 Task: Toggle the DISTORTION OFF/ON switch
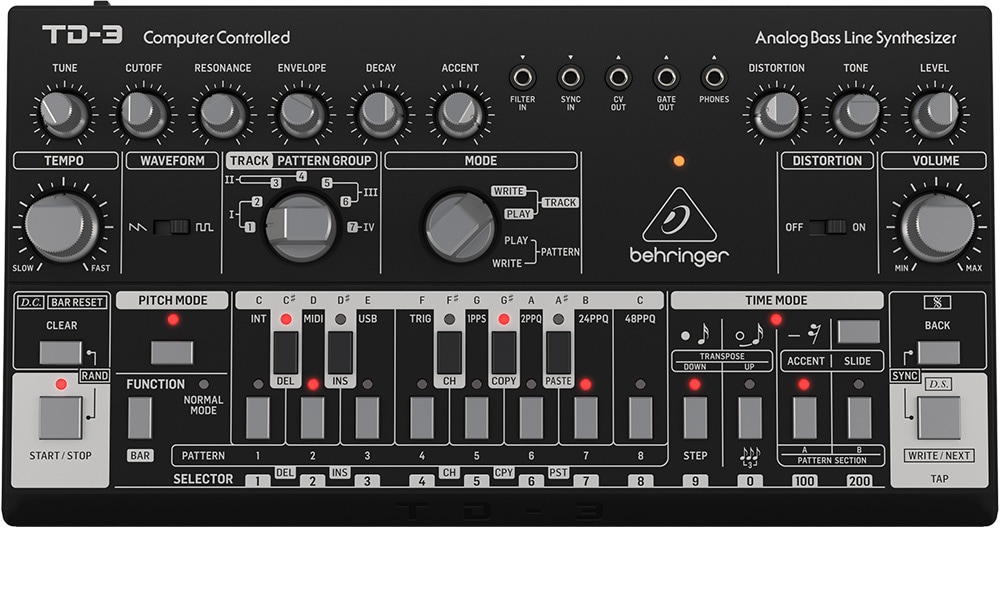[828, 227]
